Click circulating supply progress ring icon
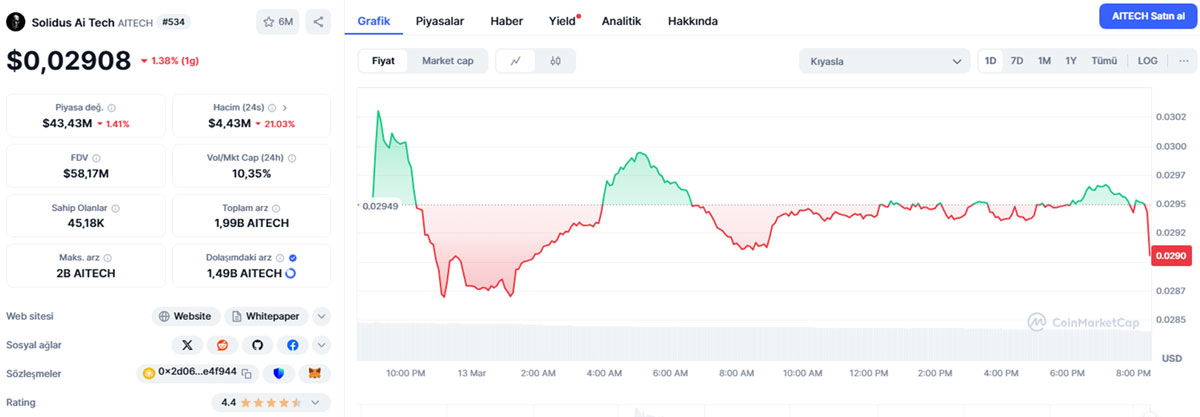1200x417 pixels. pos(291,273)
